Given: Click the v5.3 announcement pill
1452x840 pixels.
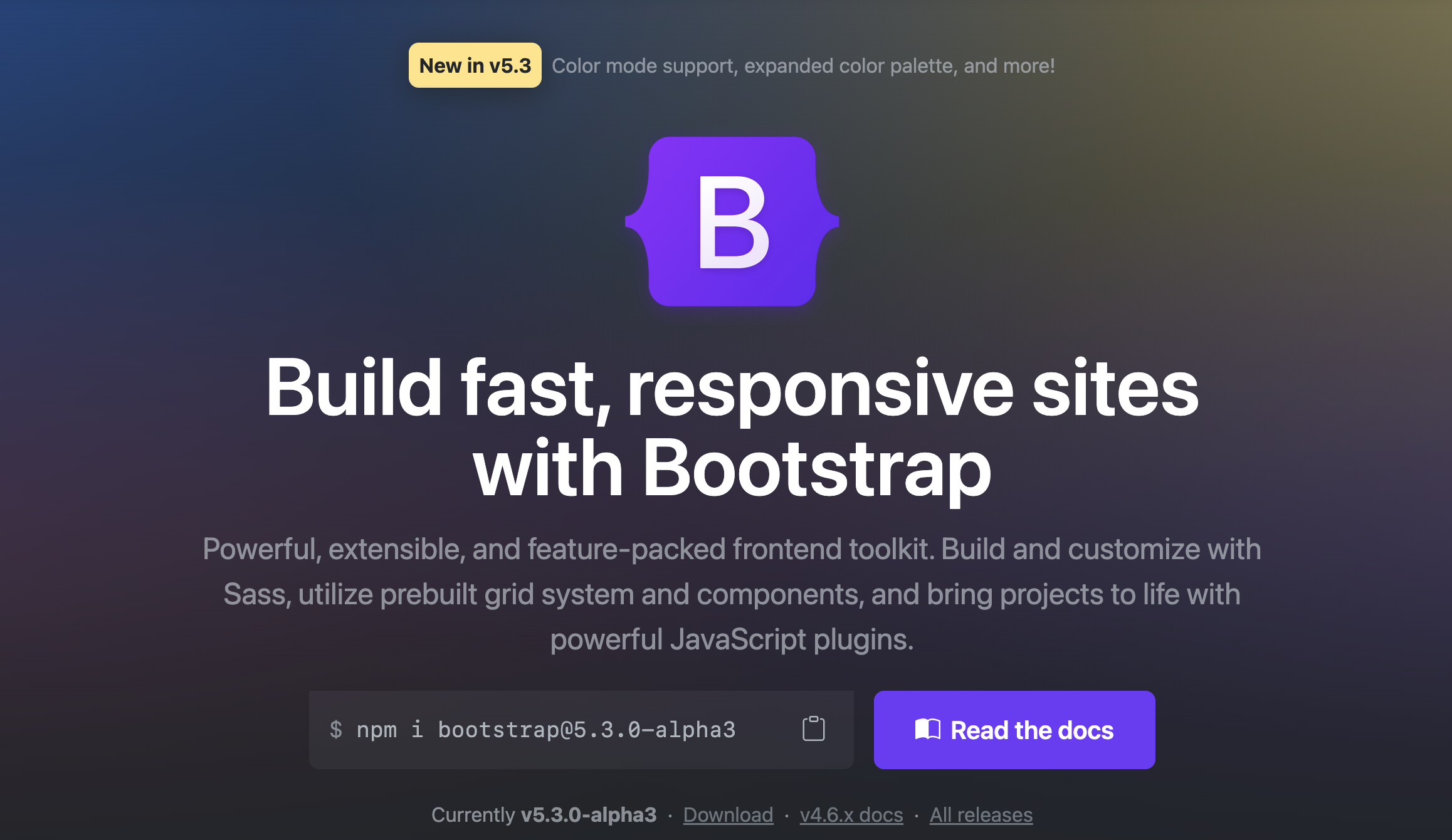Looking at the screenshot, I should [x=475, y=66].
